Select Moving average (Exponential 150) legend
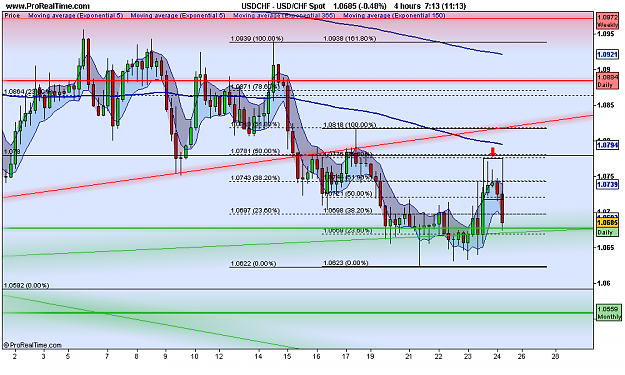 (394, 16)
